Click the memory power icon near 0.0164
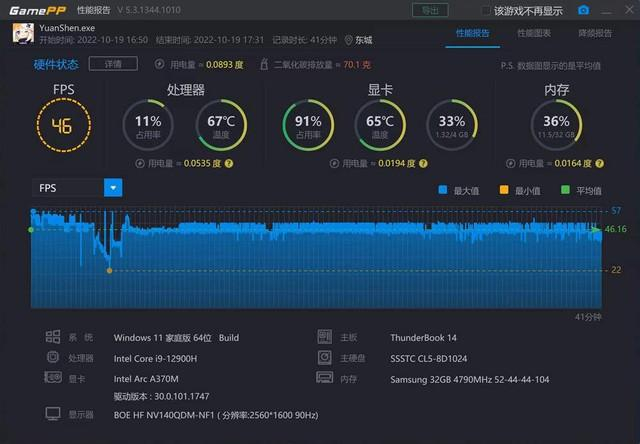The image size is (640, 444). [x=511, y=164]
